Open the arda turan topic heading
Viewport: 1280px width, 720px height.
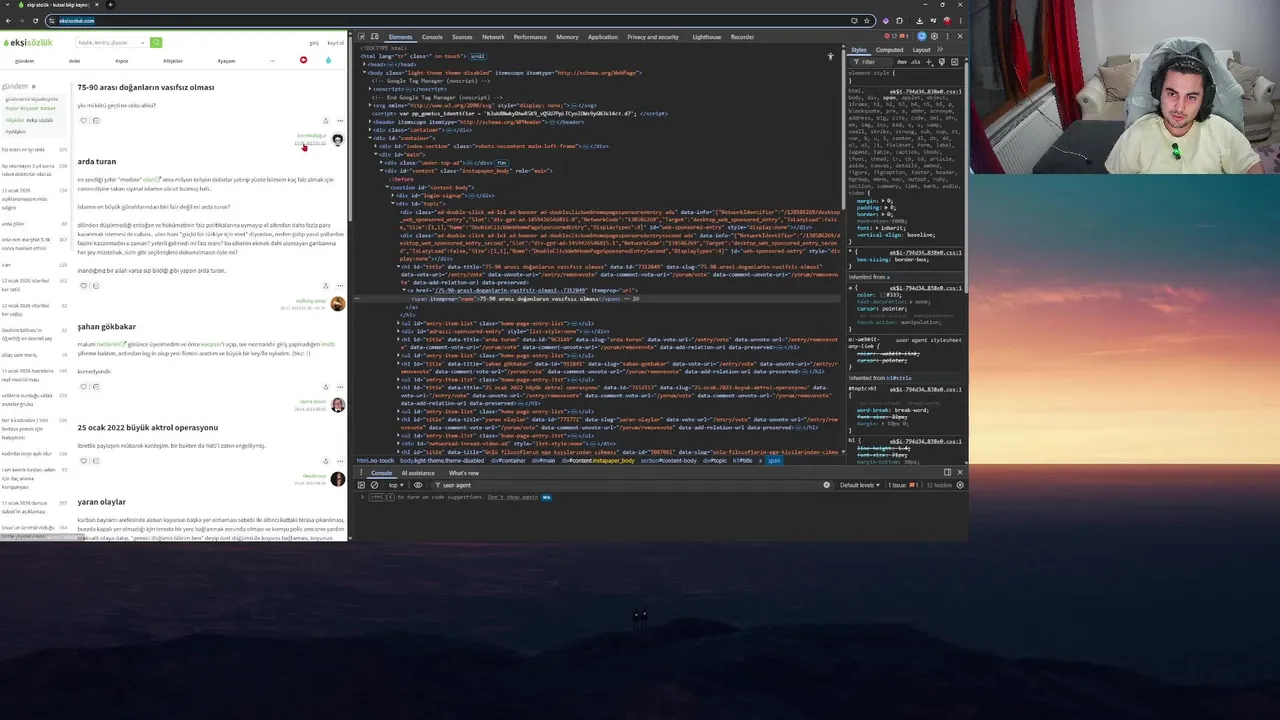point(97,162)
